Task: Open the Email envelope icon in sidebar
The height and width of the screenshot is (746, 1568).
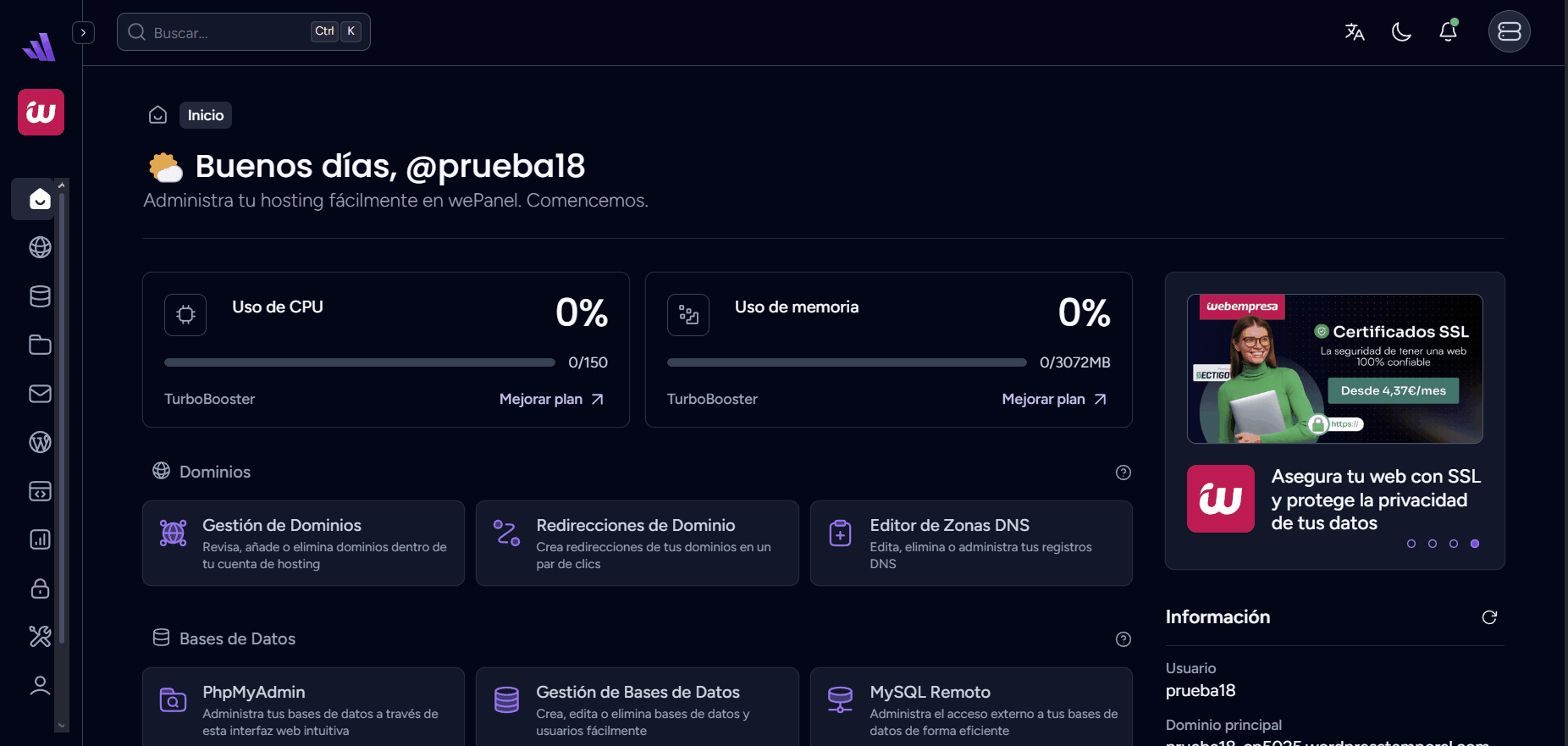Action: click(40, 394)
